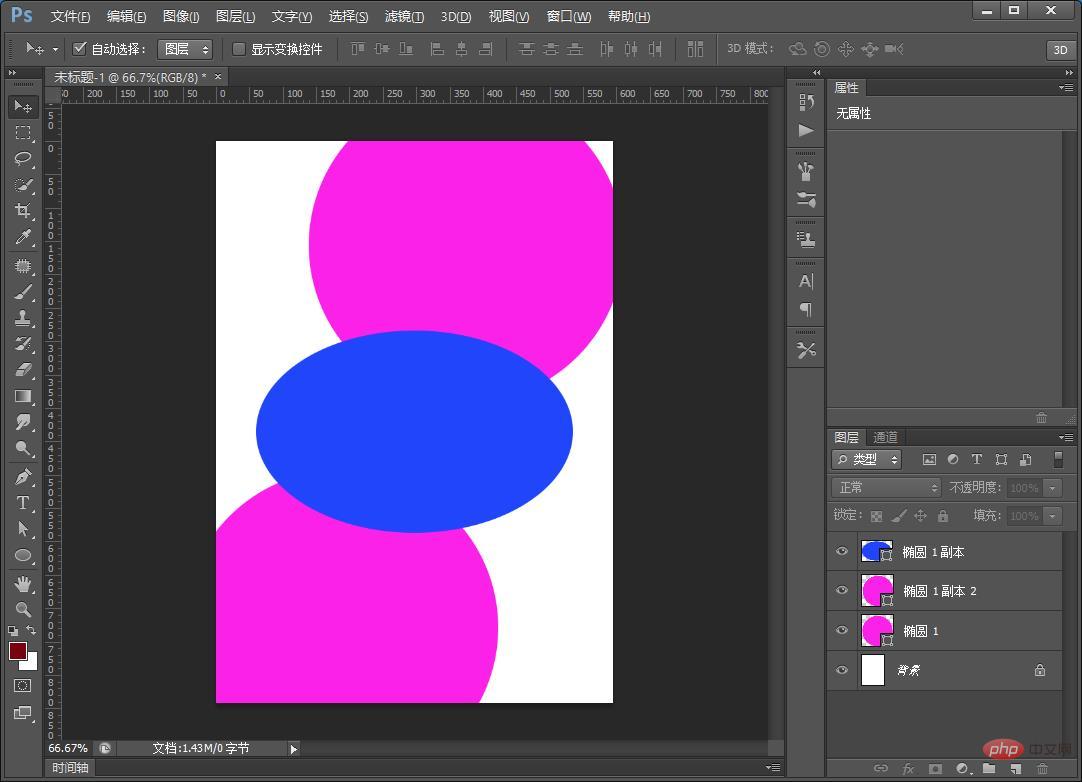Select the Horizontal Type tool
This screenshot has height=782, width=1082.
[x=23, y=503]
